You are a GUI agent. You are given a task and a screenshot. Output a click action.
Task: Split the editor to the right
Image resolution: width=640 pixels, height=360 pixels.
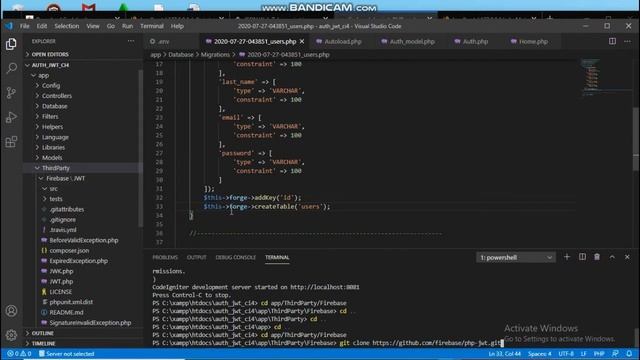click(x=612, y=41)
